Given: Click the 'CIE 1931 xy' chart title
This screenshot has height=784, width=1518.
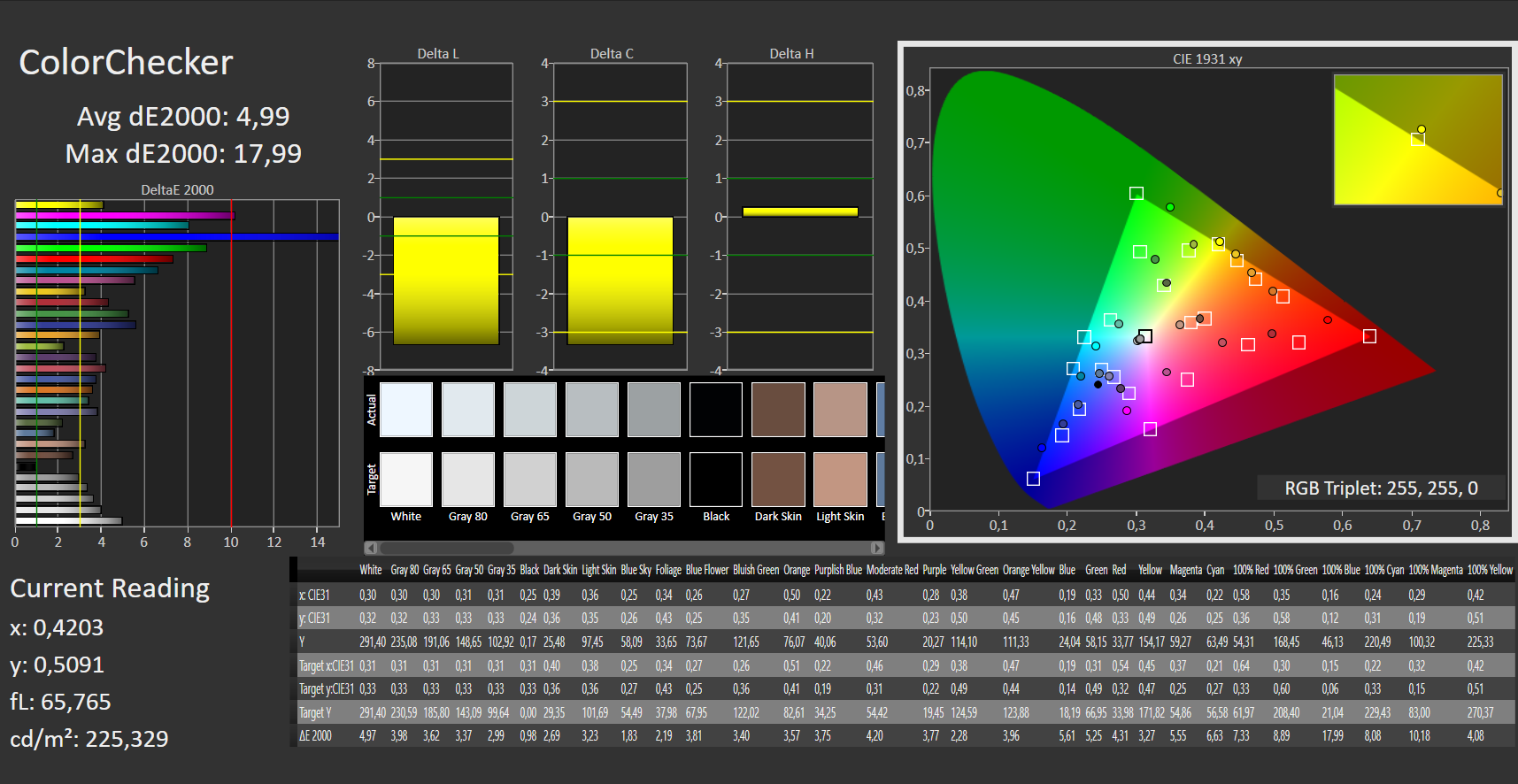Looking at the screenshot, I should tap(1207, 59).
